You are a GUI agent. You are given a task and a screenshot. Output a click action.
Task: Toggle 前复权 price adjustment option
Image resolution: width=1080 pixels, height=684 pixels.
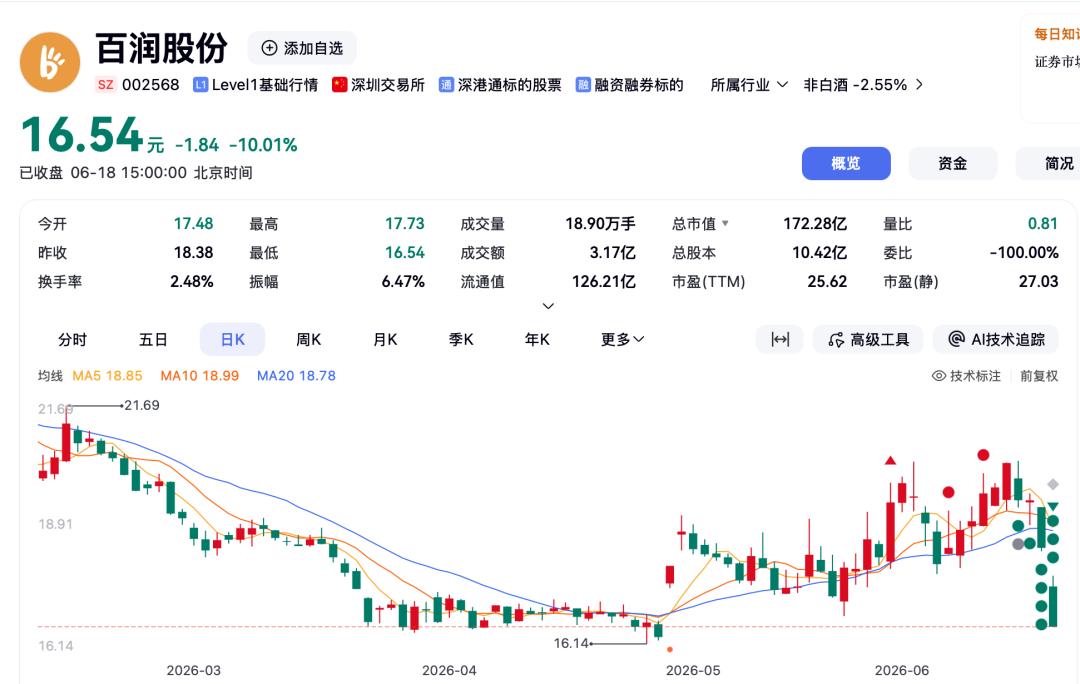pyautogui.click(x=1039, y=376)
